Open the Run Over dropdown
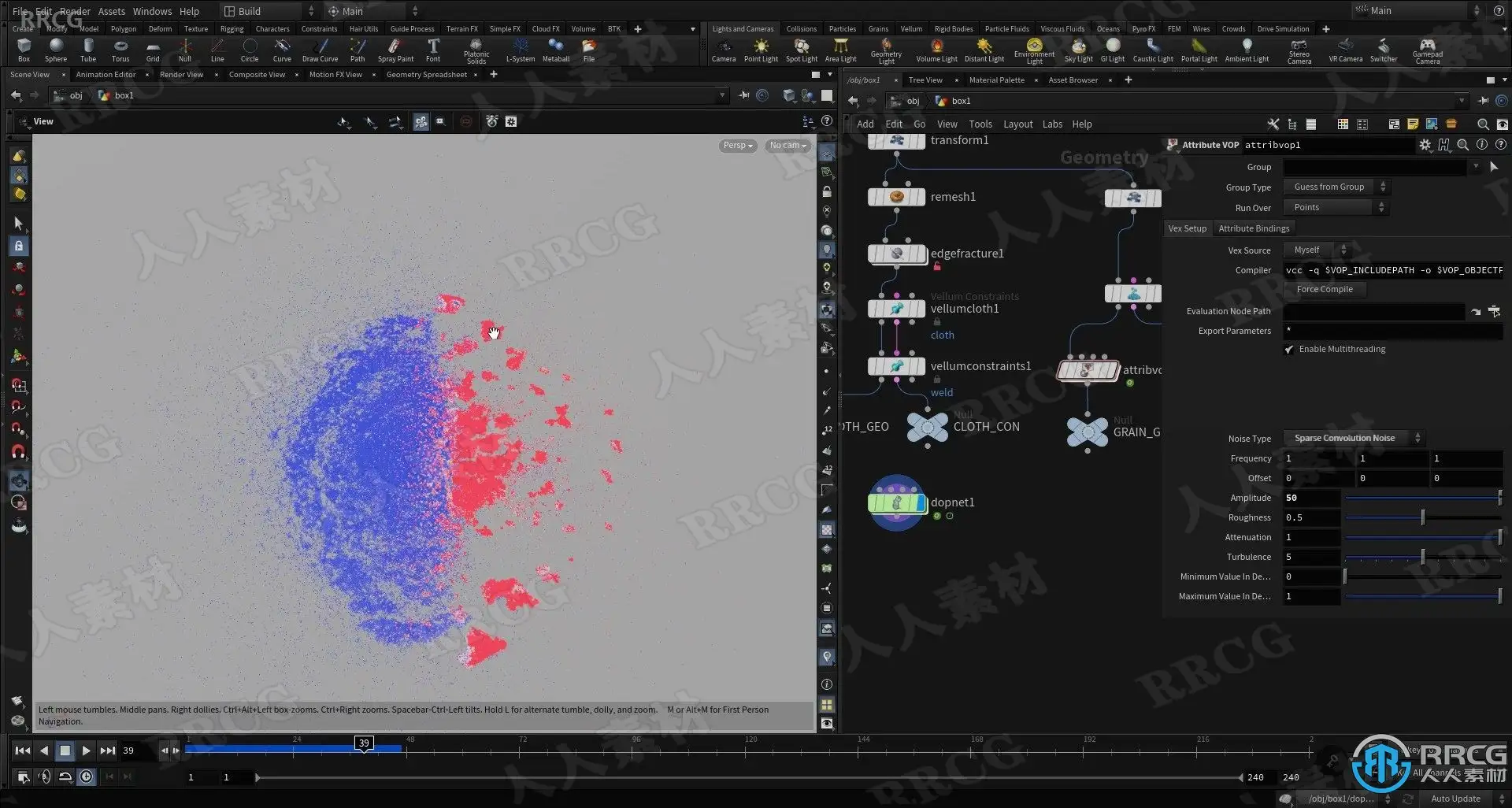The height and width of the screenshot is (808, 1512). 1335,207
